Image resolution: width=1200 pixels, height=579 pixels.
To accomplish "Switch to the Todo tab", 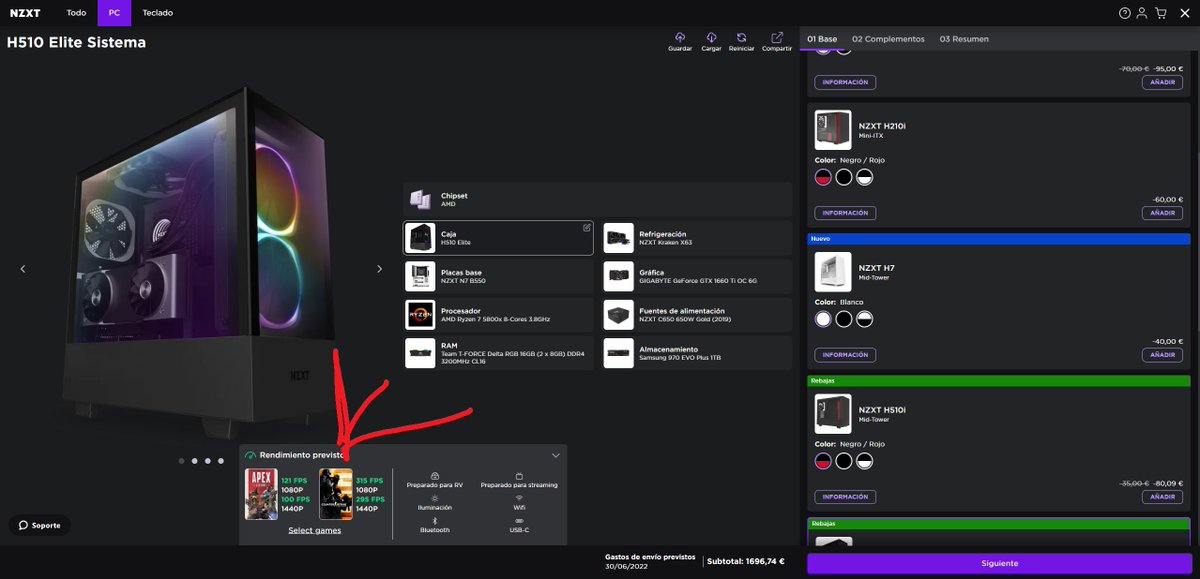I will 76,13.
